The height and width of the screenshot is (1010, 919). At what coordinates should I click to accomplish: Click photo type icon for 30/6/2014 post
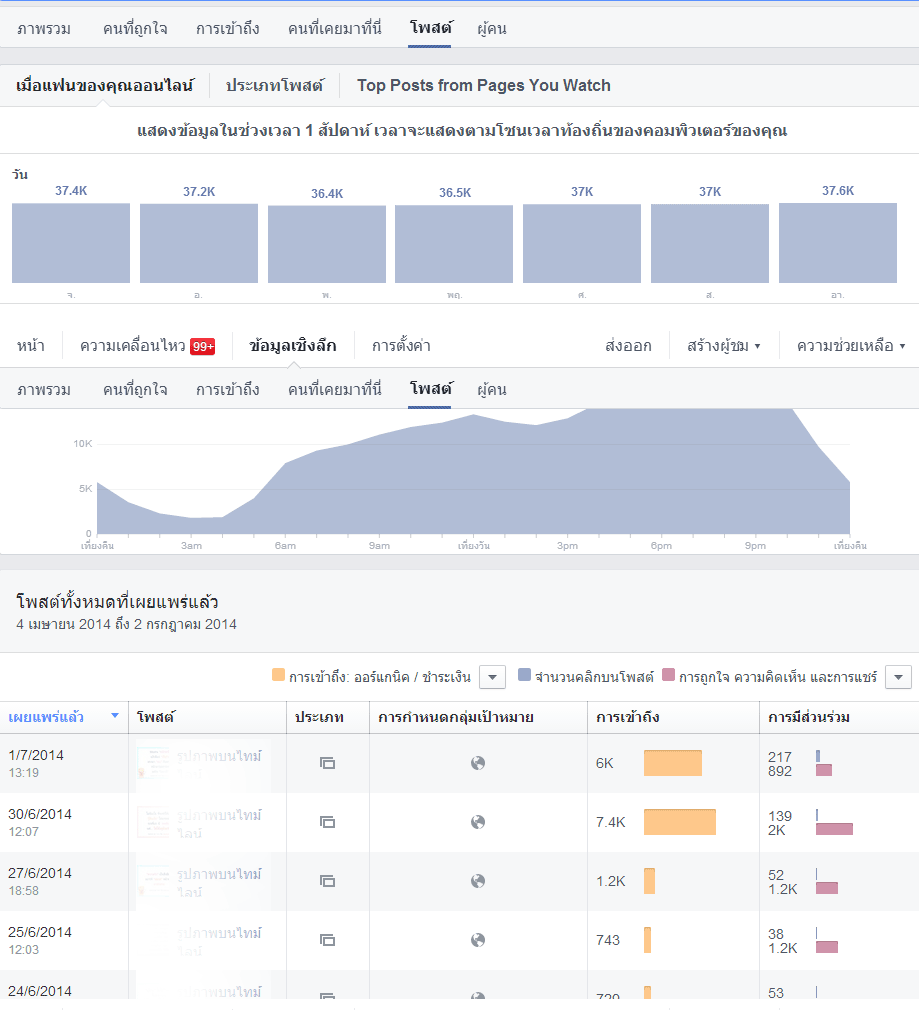(327, 822)
